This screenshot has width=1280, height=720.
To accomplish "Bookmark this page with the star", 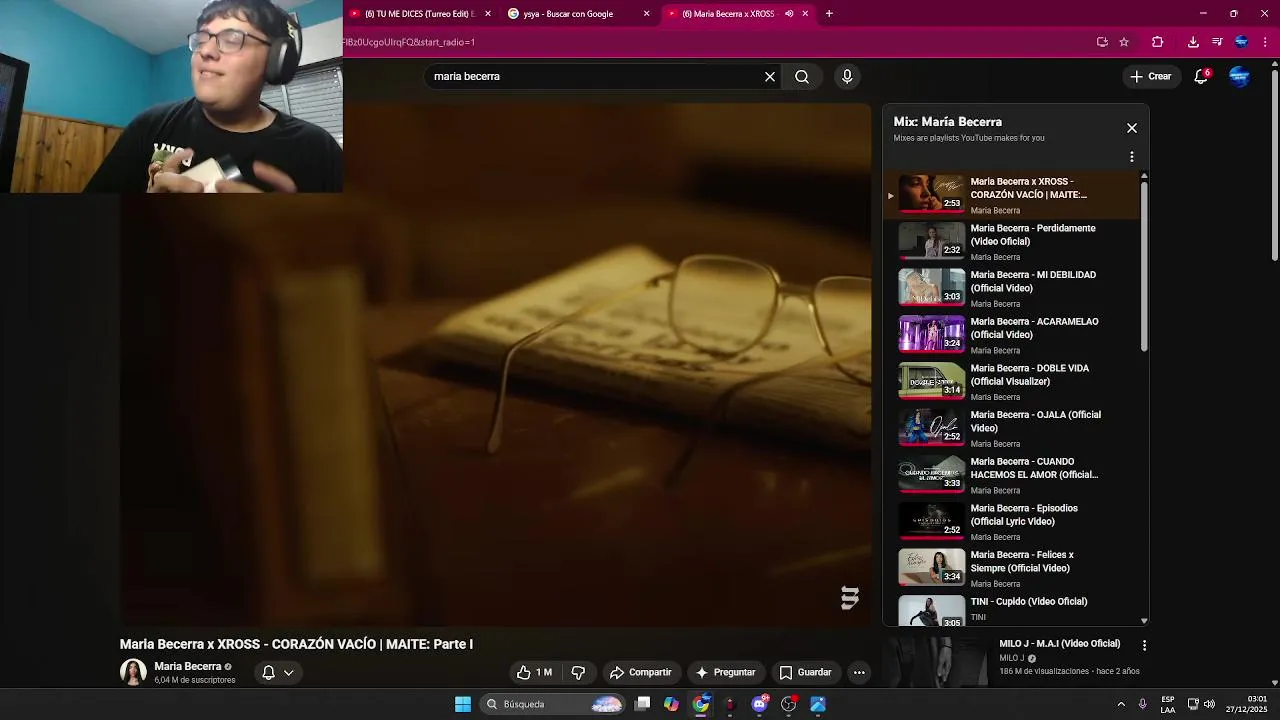I will [1124, 42].
